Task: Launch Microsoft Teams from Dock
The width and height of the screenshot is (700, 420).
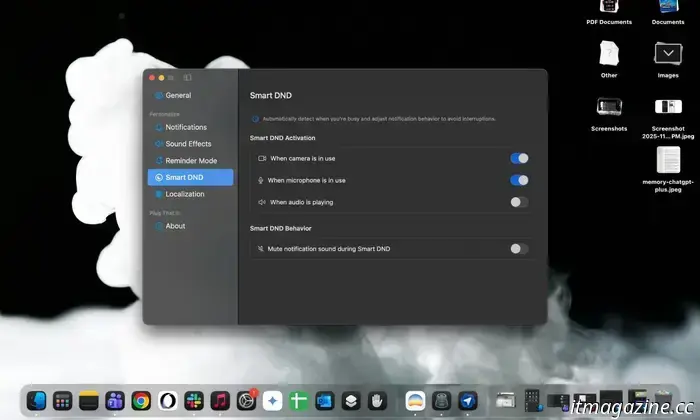Action: tap(115, 401)
